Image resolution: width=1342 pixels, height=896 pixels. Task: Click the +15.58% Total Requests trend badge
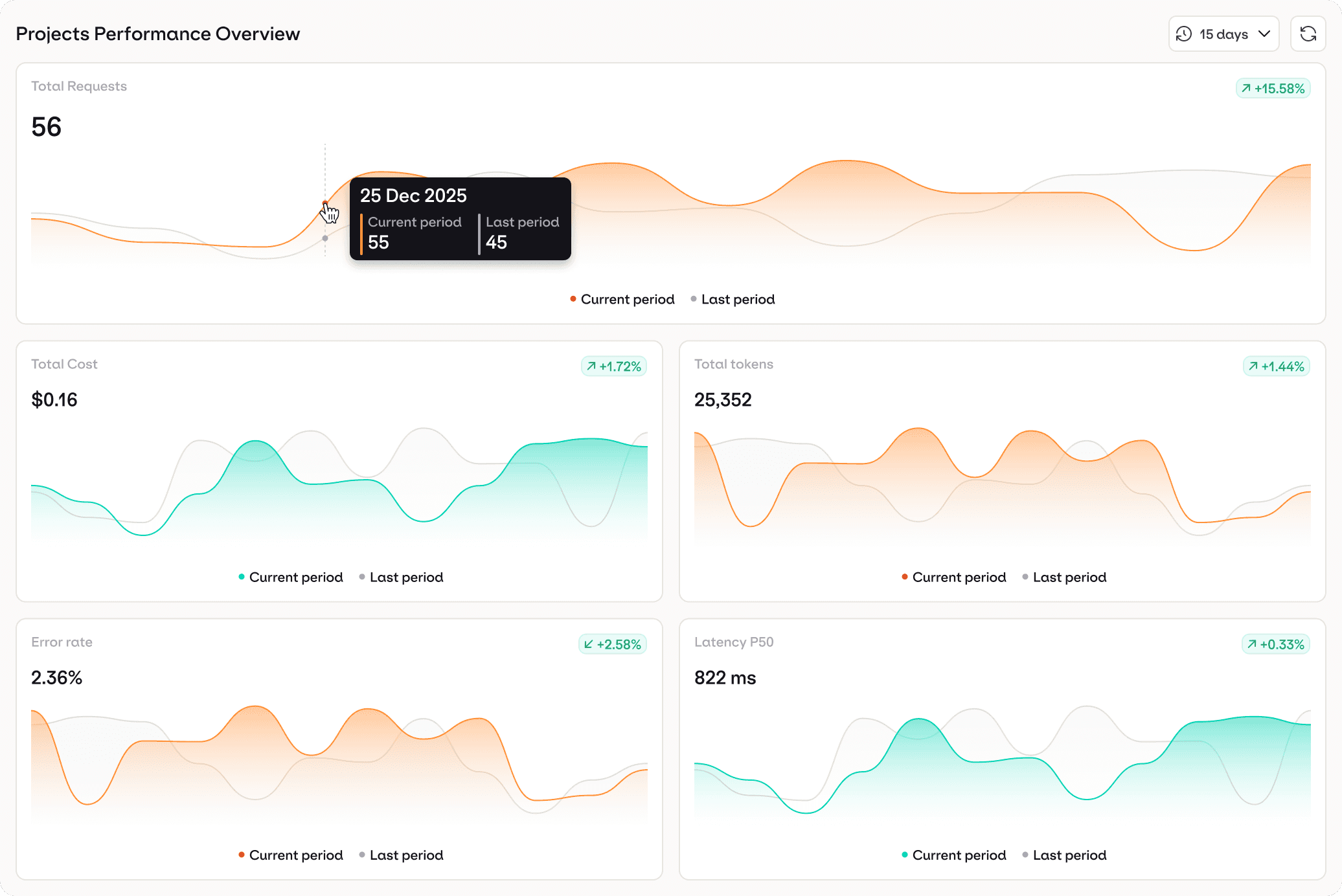[1273, 89]
